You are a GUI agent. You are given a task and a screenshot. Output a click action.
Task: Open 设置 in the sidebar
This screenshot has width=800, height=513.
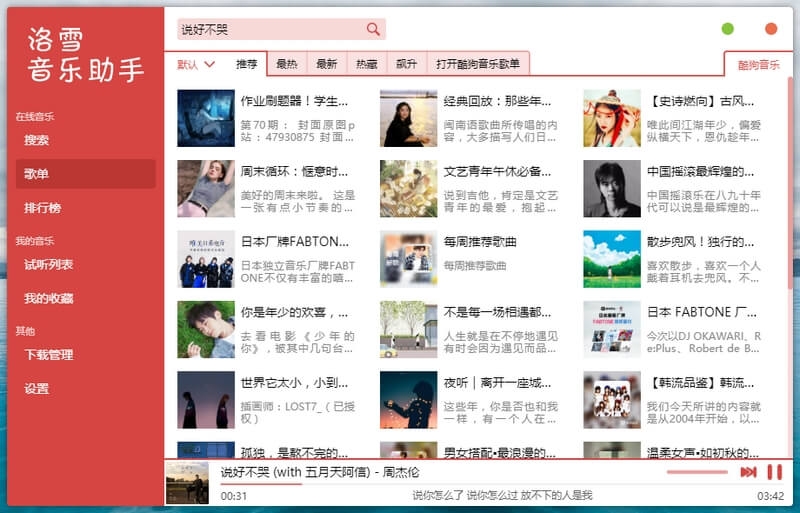tap(85, 388)
